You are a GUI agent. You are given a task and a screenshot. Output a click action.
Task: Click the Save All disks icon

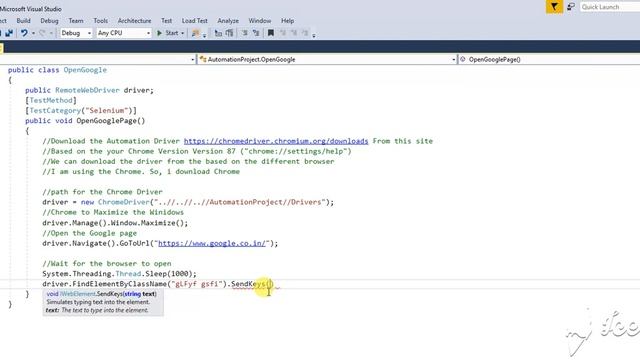point(9,33)
